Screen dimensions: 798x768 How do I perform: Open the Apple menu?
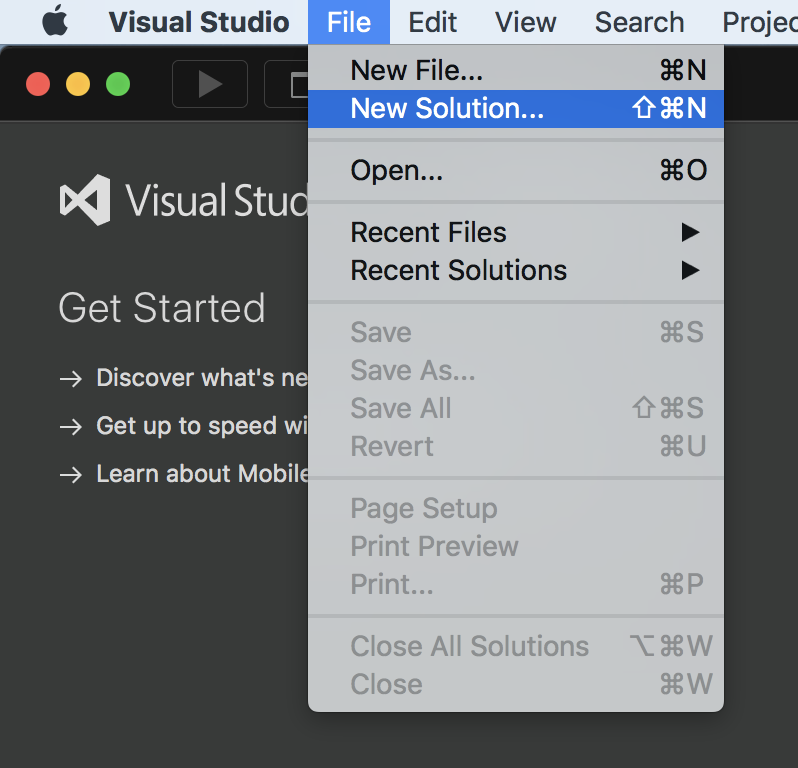[55, 22]
